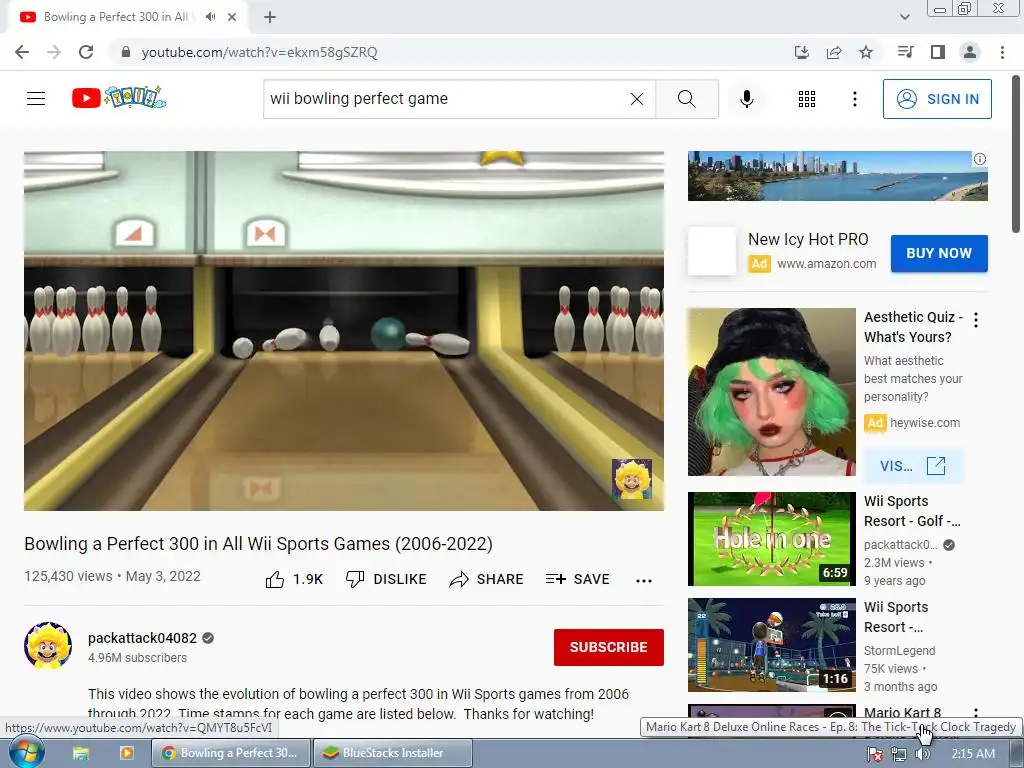The width and height of the screenshot is (1024, 768).
Task: Open options for Aesthetic Quiz ad
Action: tap(976, 320)
